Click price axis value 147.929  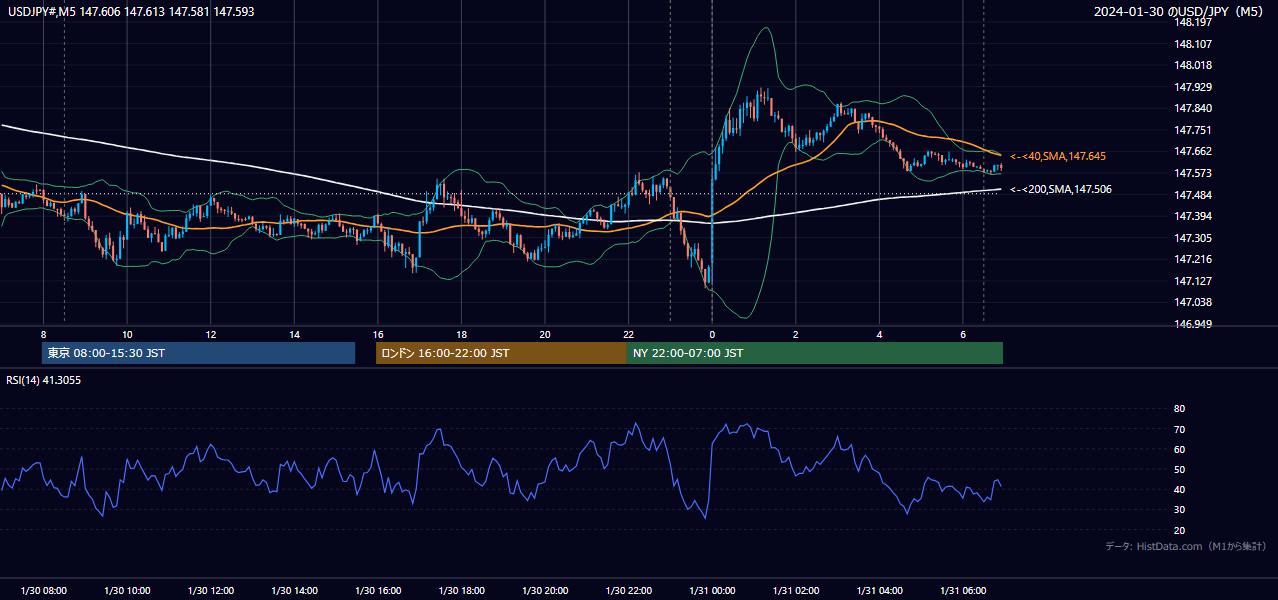tap(1194, 87)
